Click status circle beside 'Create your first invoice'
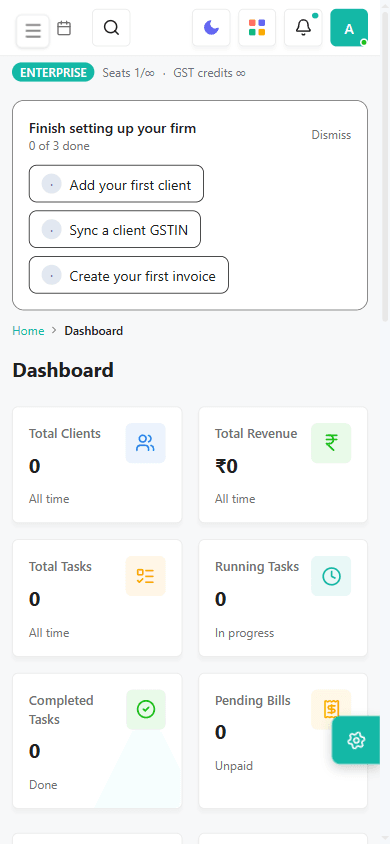 coord(52,275)
